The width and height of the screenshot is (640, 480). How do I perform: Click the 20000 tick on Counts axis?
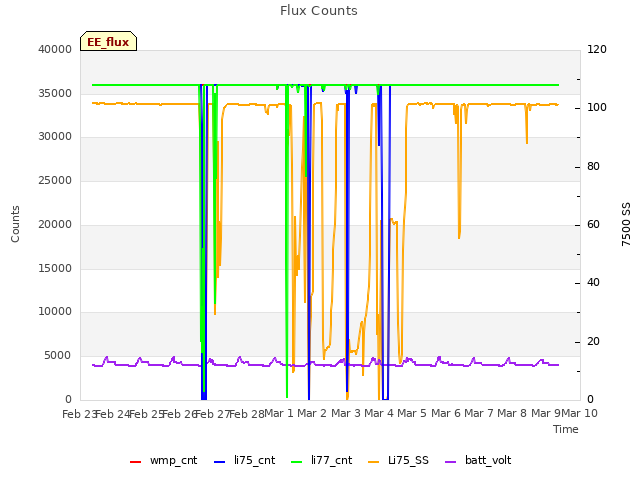(55, 224)
